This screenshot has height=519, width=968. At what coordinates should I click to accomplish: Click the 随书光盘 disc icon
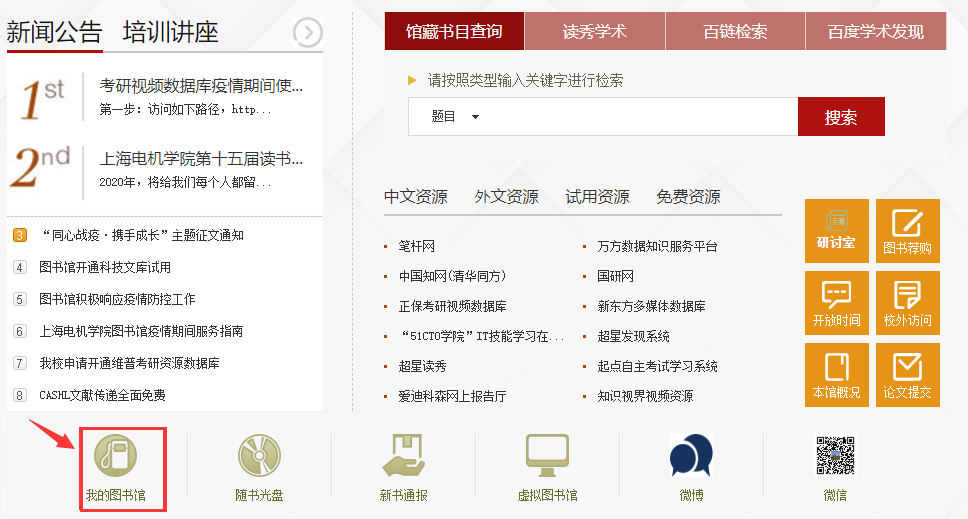(x=259, y=457)
